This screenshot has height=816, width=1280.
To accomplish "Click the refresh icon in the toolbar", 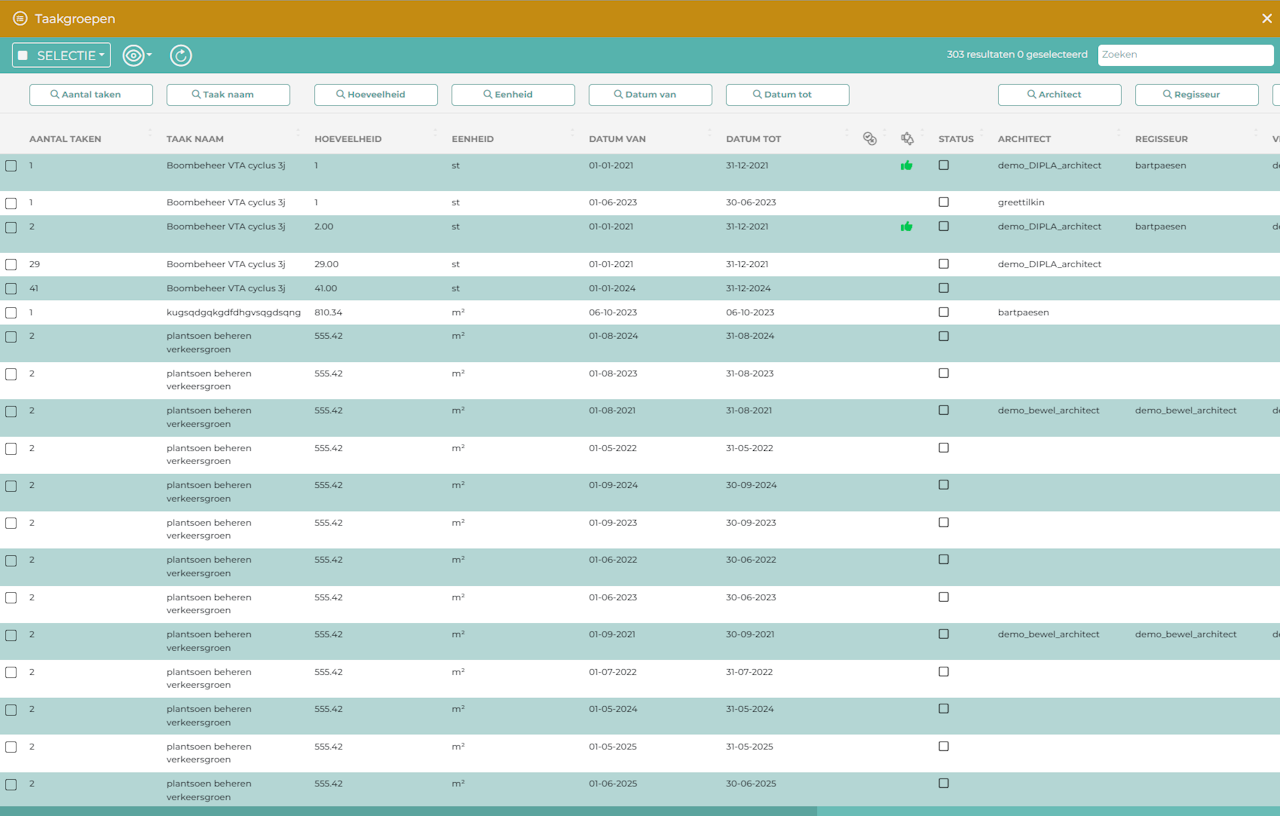I will 180,56.
